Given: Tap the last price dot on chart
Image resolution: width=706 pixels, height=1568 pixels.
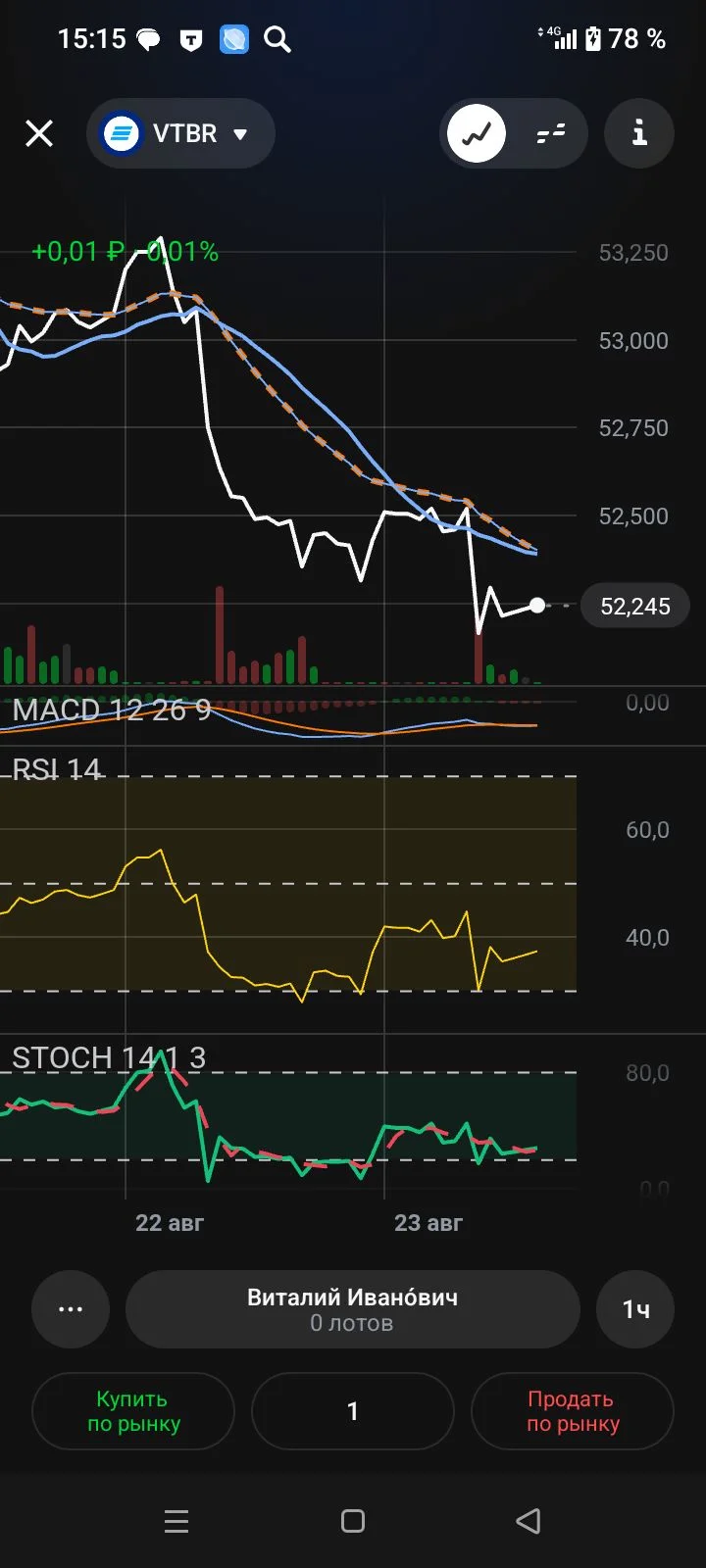Looking at the screenshot, I should [537, 606].
